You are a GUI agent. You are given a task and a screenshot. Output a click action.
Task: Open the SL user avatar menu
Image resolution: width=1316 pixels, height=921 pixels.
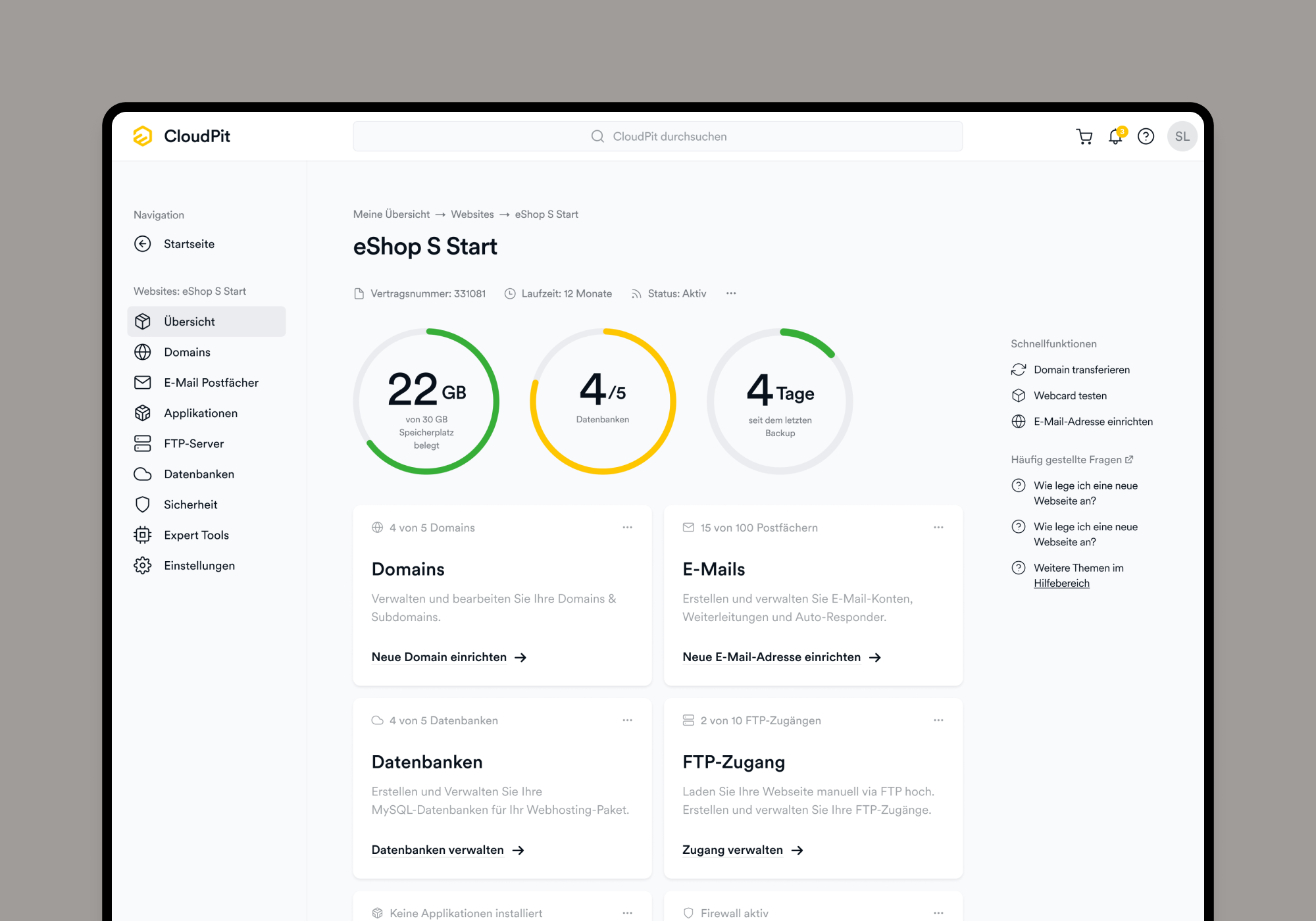1182,136
